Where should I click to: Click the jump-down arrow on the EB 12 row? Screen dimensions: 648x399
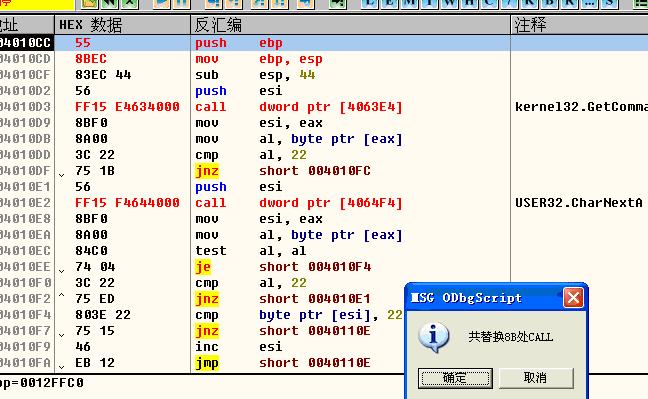pos(62,367)
